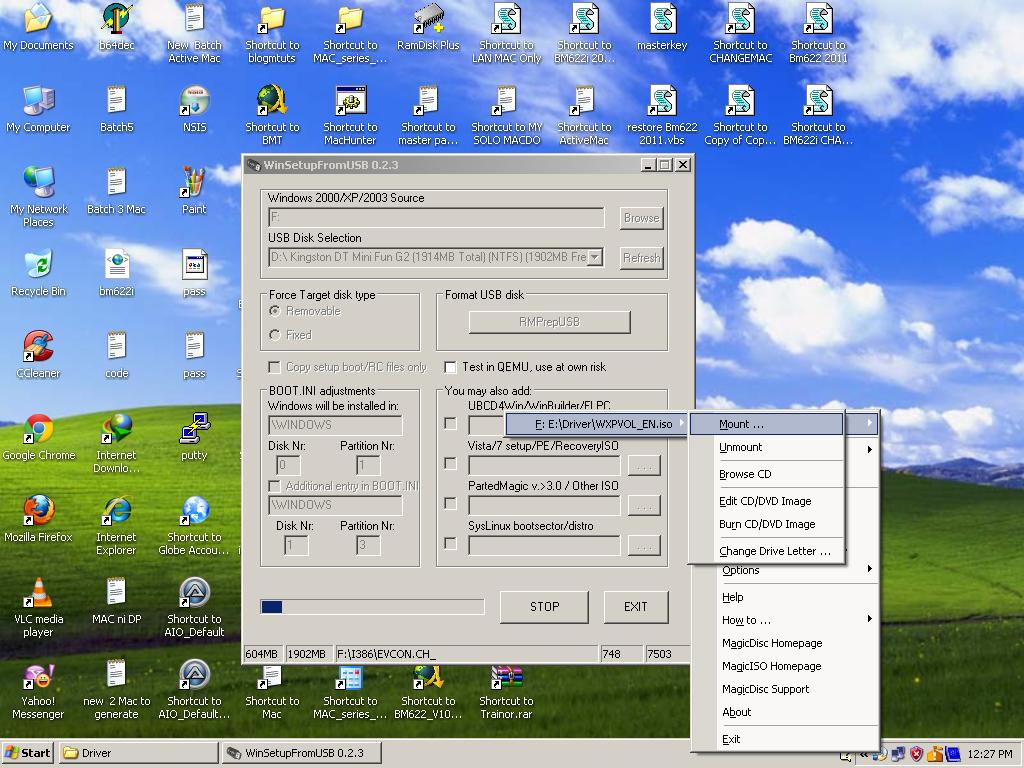Image resolution: width=1024 pixels, height=768 pixels.
Task: Open Internet Explorer desktop icon
Action: point(116,525)
